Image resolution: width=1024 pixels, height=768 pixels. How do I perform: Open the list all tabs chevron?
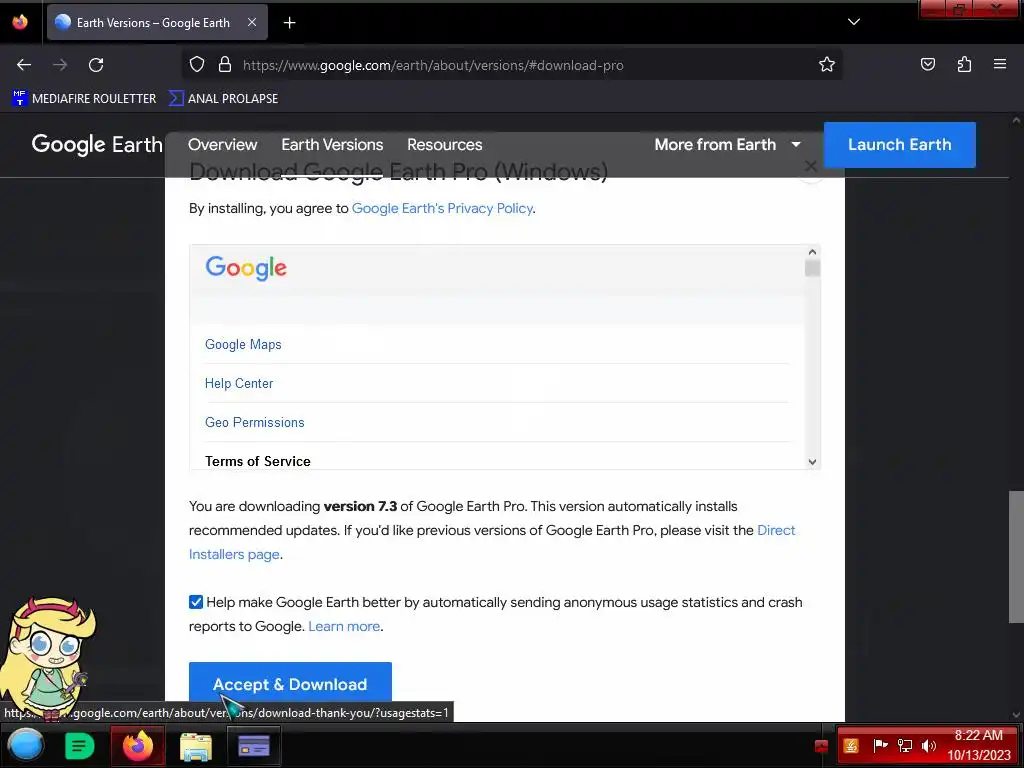(x=854, y=22)
